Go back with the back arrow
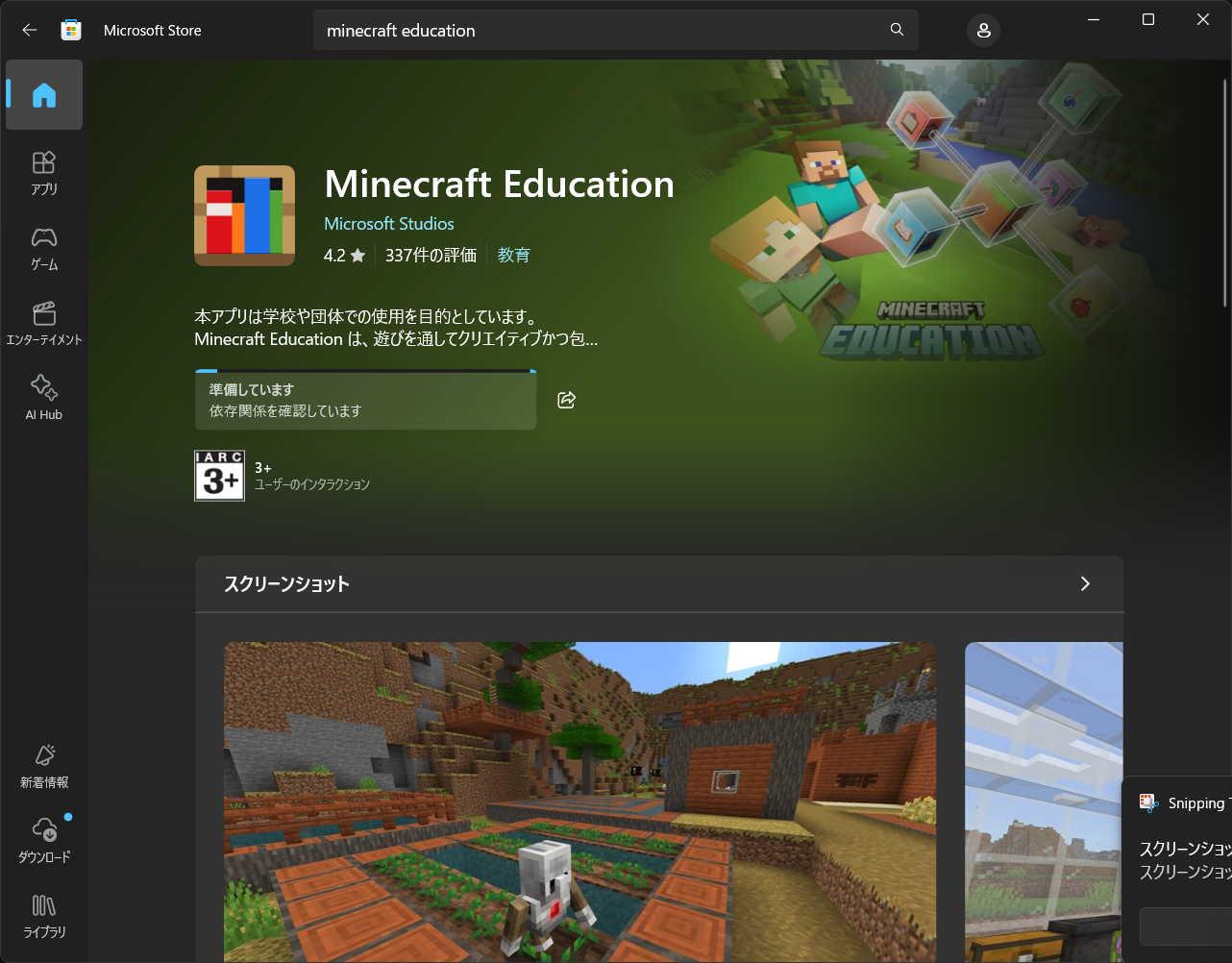Image resolution: width=1232 pixels, height=963 pixels. 29,30
